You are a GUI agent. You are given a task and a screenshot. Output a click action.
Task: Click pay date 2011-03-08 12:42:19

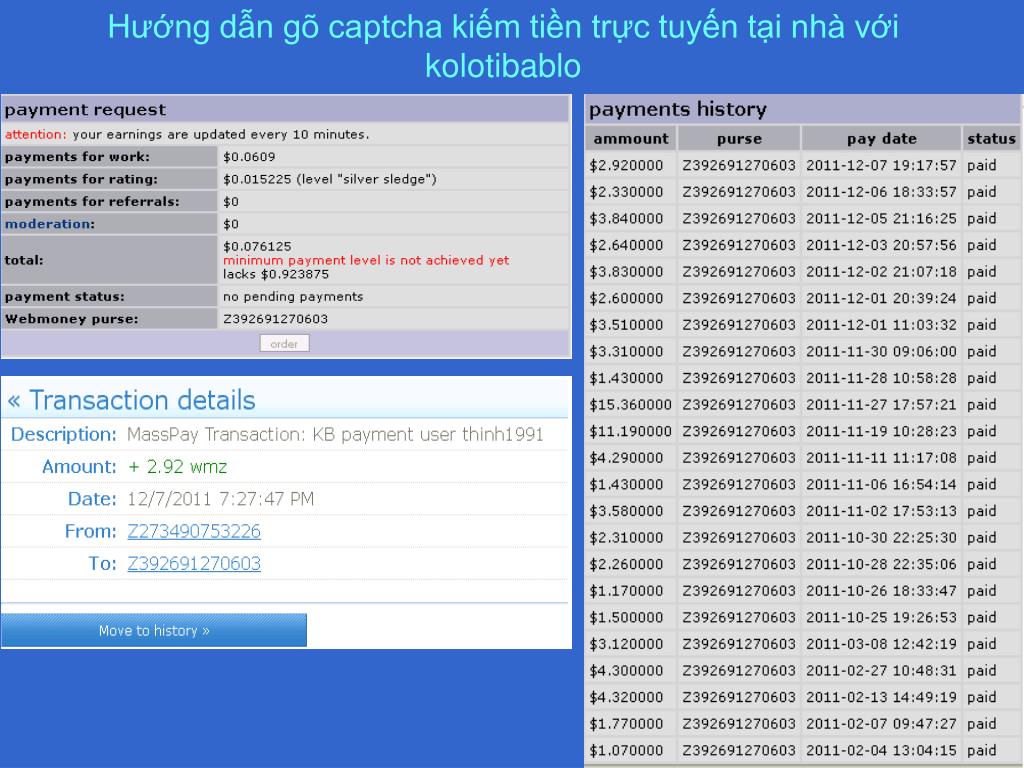tap(881, 644)
